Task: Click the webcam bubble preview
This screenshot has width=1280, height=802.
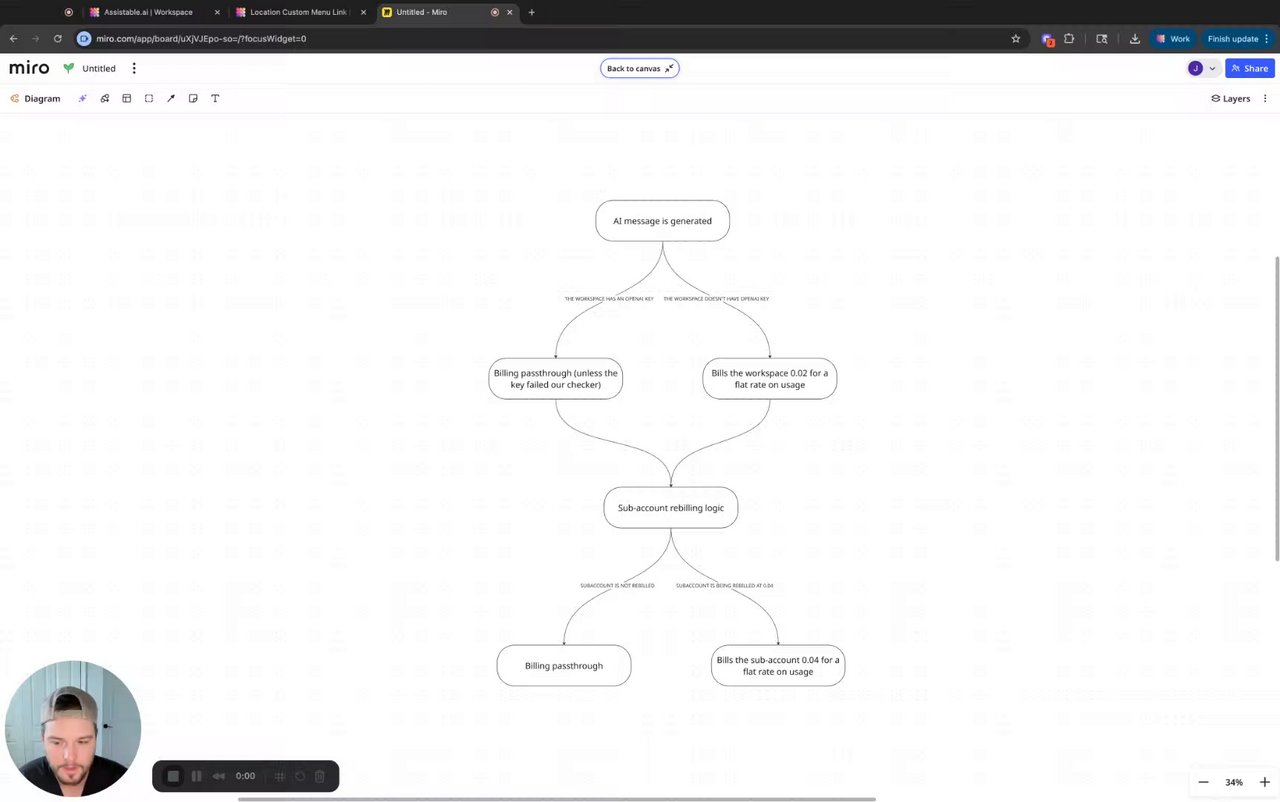Action: pyautogui.click(x=72, y=728)
